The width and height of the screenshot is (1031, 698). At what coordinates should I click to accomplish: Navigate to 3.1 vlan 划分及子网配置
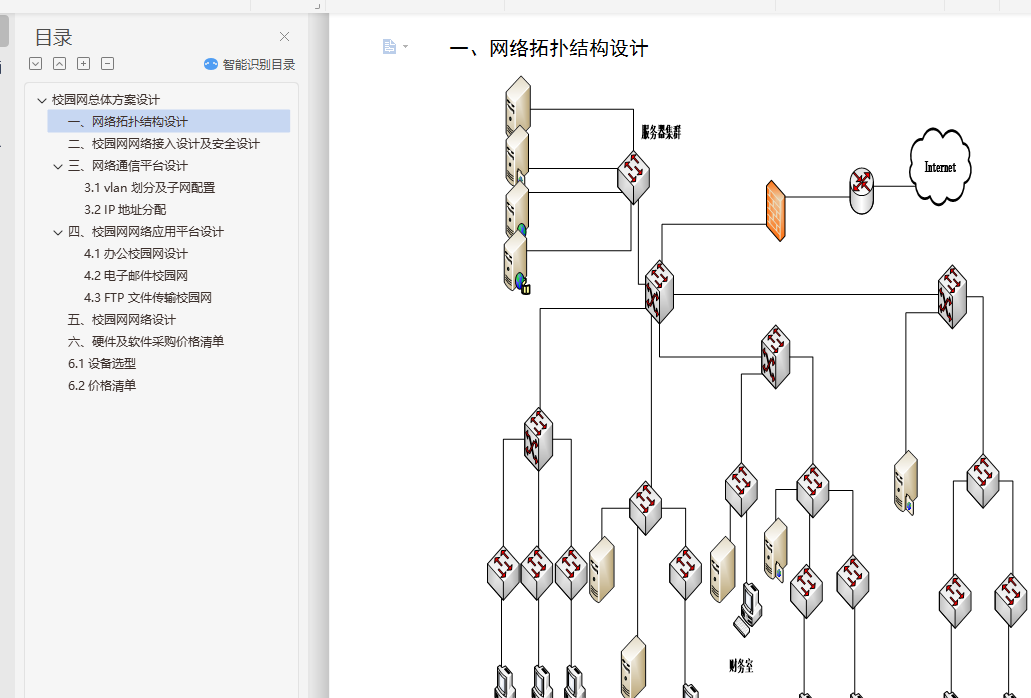click(149, 188)
